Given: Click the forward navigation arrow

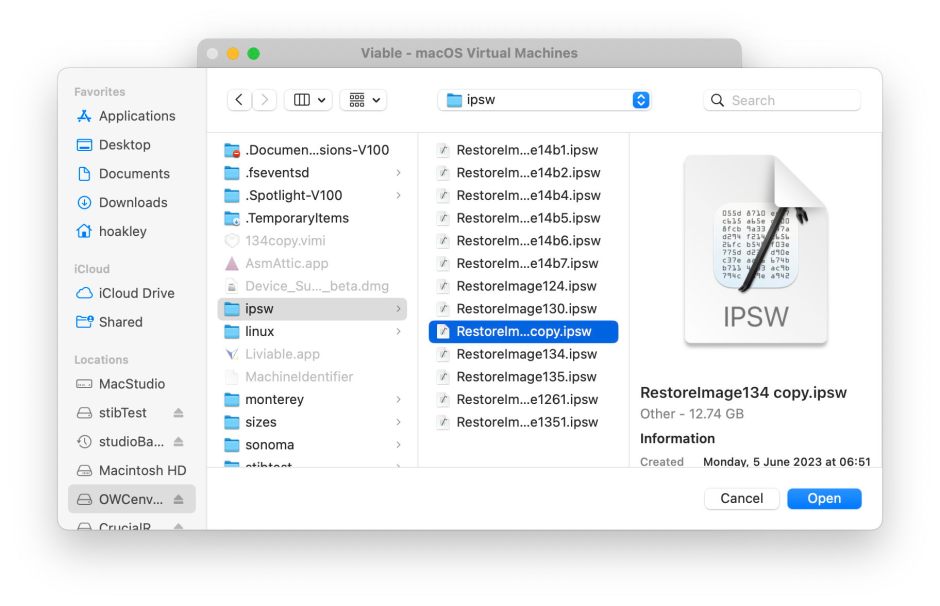Looking at the screenshot, I should [x=265, y=100].
